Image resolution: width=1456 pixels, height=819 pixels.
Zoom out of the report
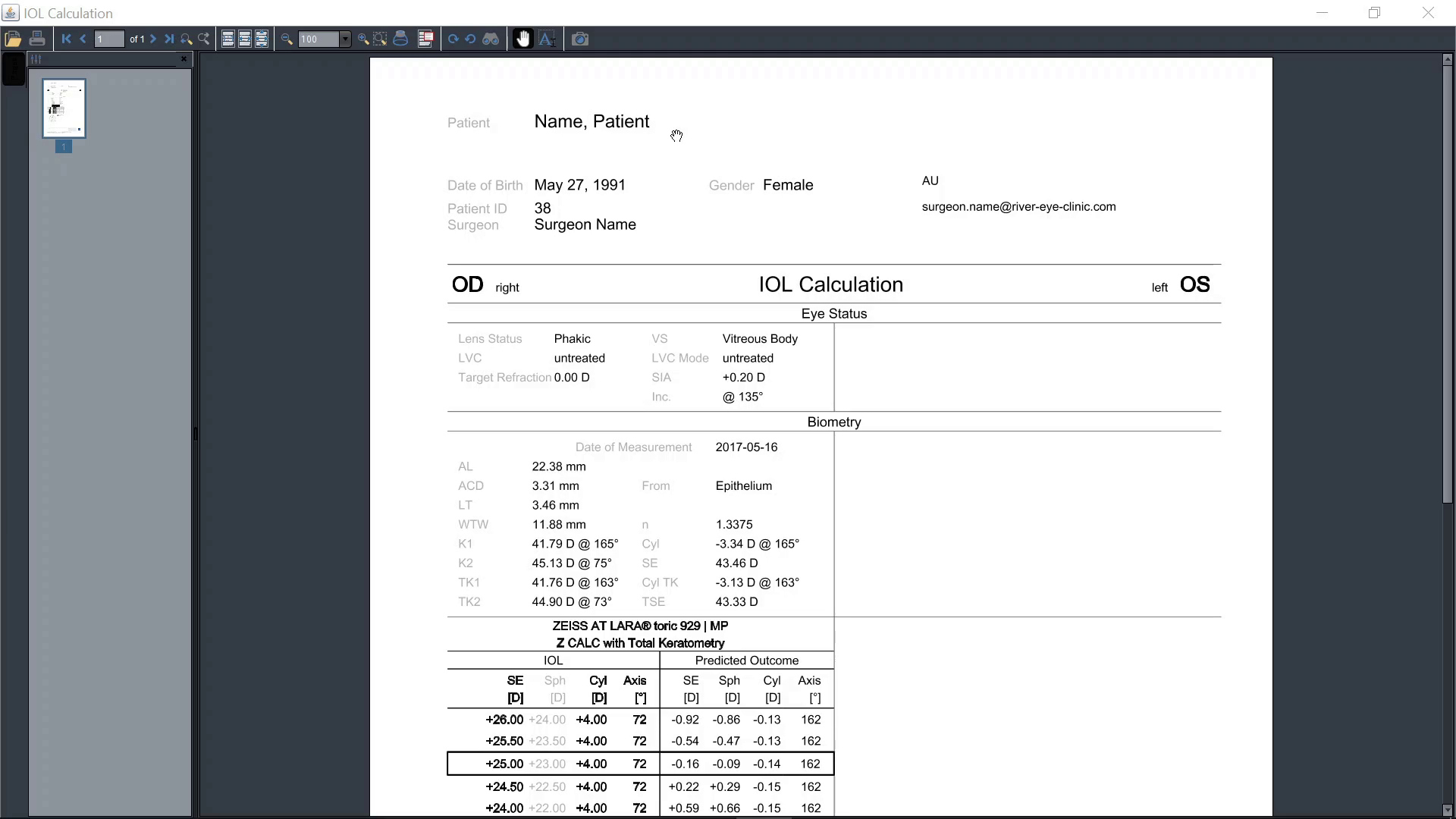[x=288, y=39]
